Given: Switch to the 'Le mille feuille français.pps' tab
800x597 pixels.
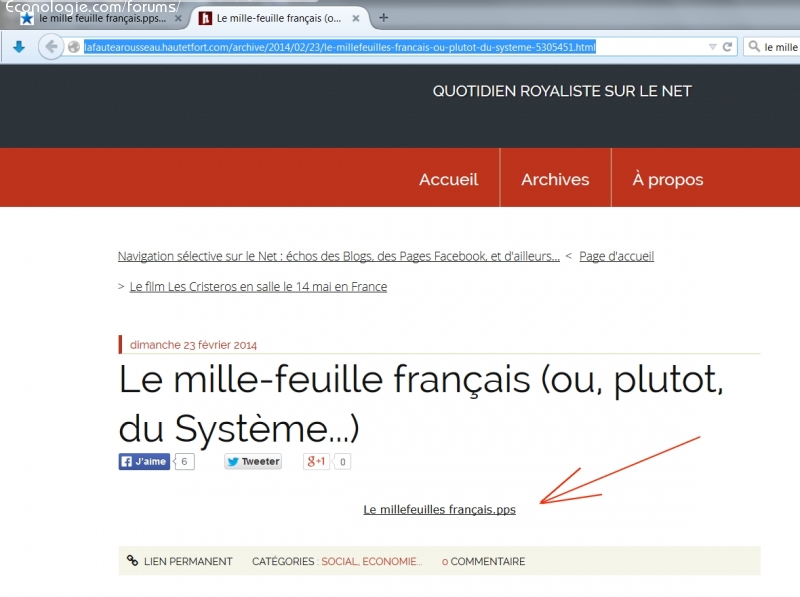Looking at the screenshot, I should coord(95,18).
